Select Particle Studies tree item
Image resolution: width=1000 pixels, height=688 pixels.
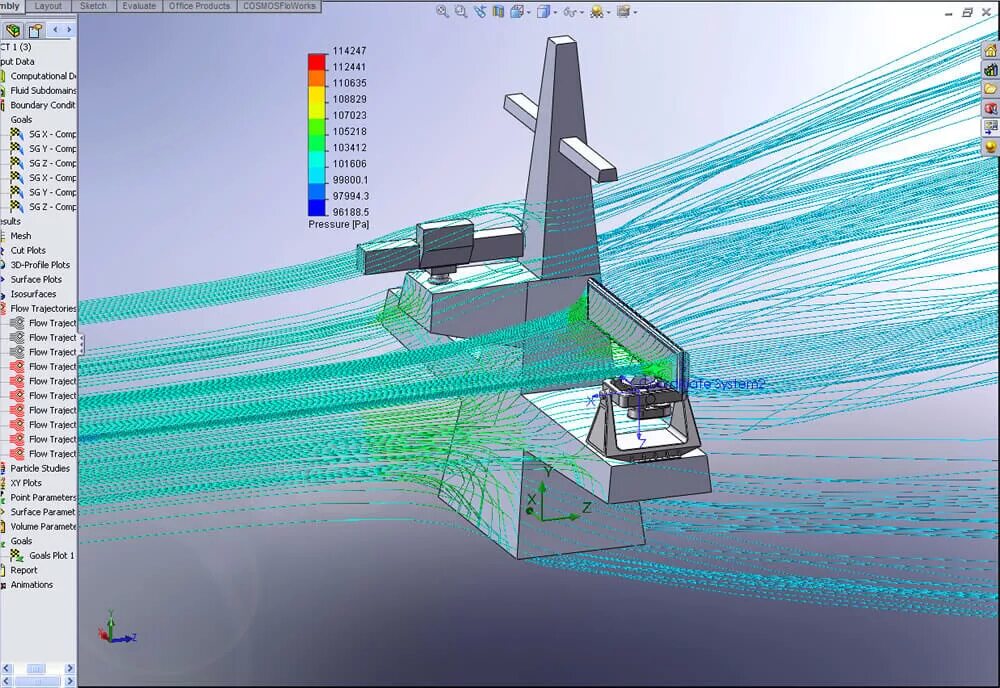pos(36,468)
